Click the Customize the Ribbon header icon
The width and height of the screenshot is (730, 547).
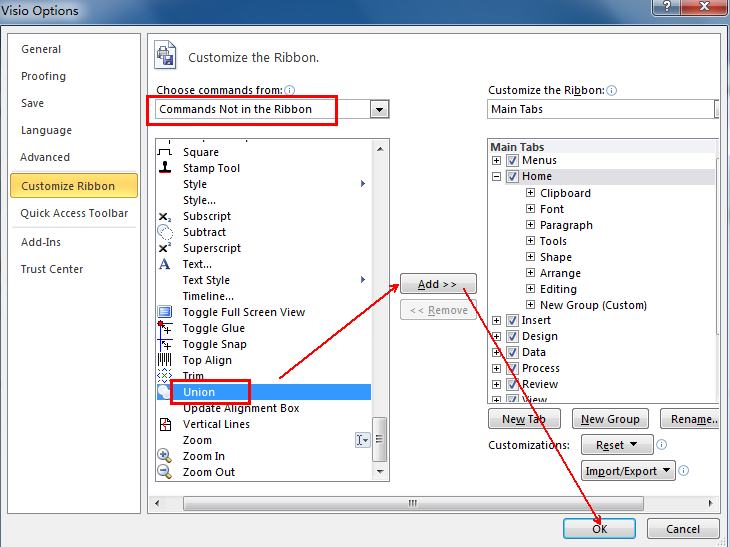click(165, 55)
